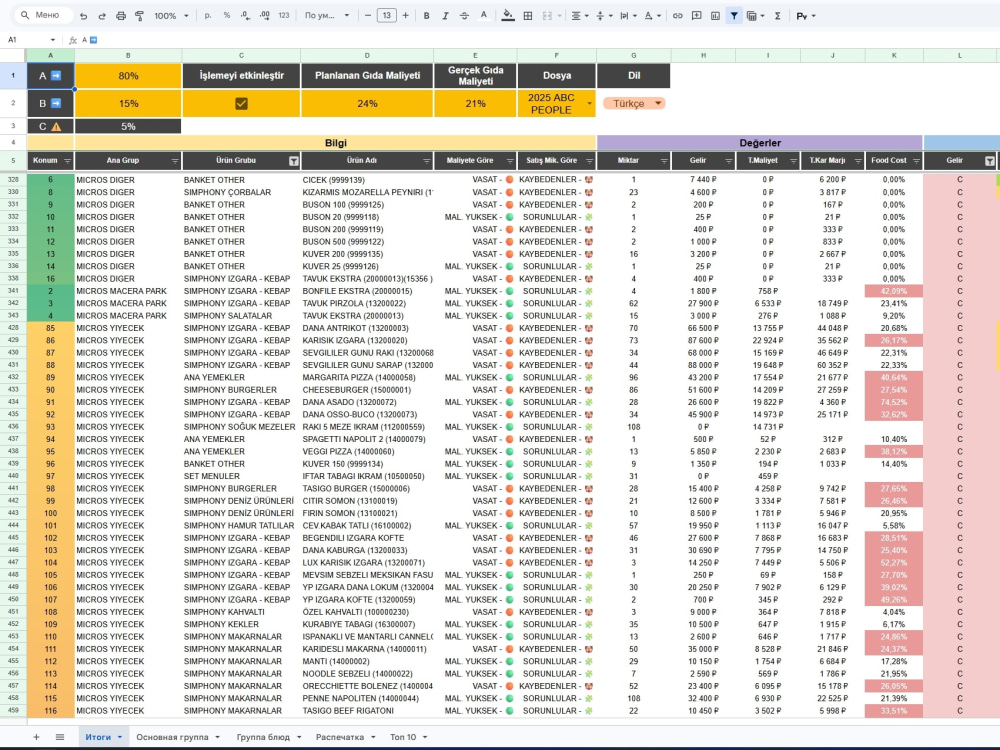Click the Redo arrow icon
The height and width of the screenshot is (750, 1000).
point(102,16)
